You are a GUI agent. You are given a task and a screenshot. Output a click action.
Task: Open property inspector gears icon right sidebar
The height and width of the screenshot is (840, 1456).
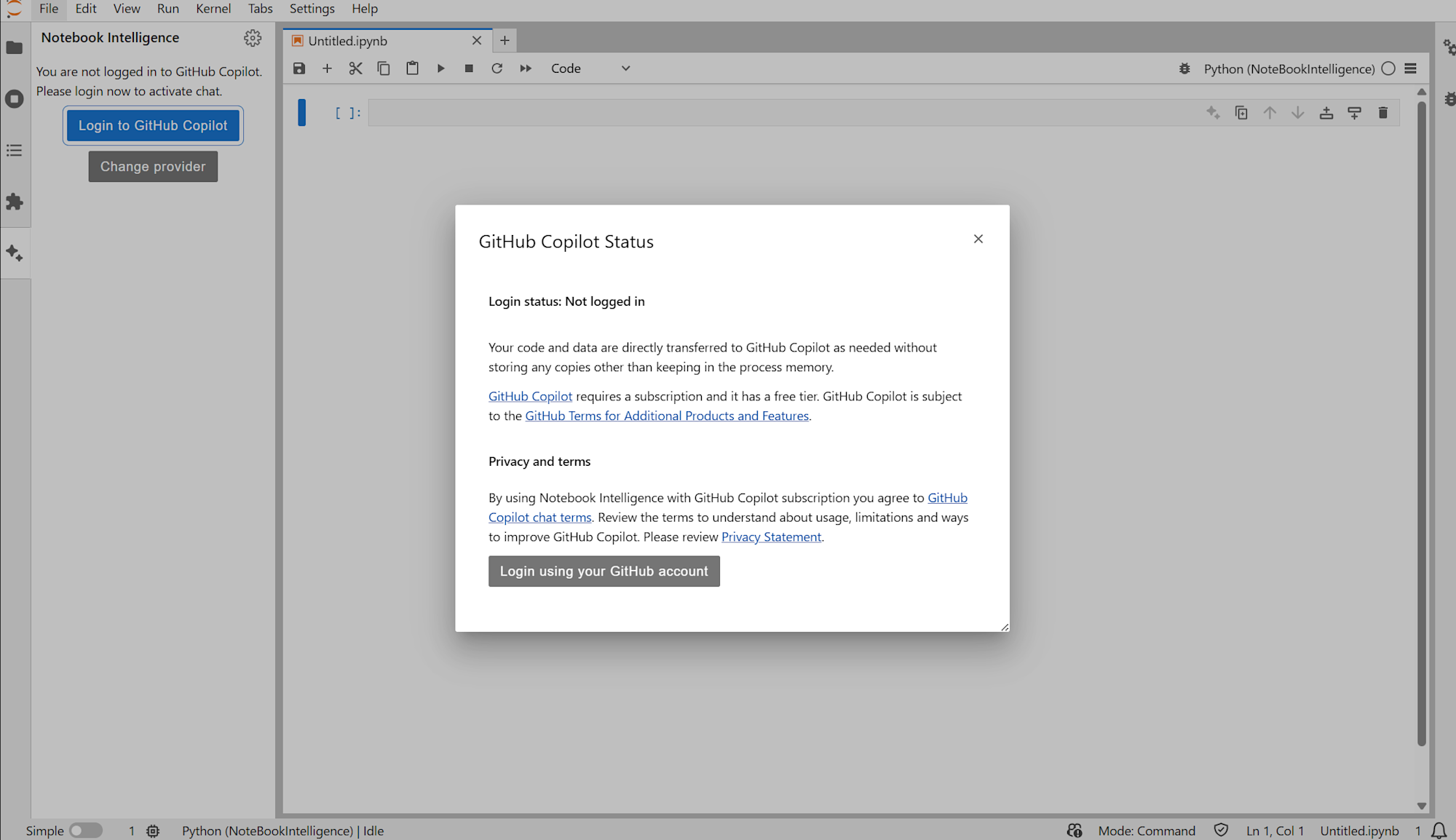(1449, 48)
